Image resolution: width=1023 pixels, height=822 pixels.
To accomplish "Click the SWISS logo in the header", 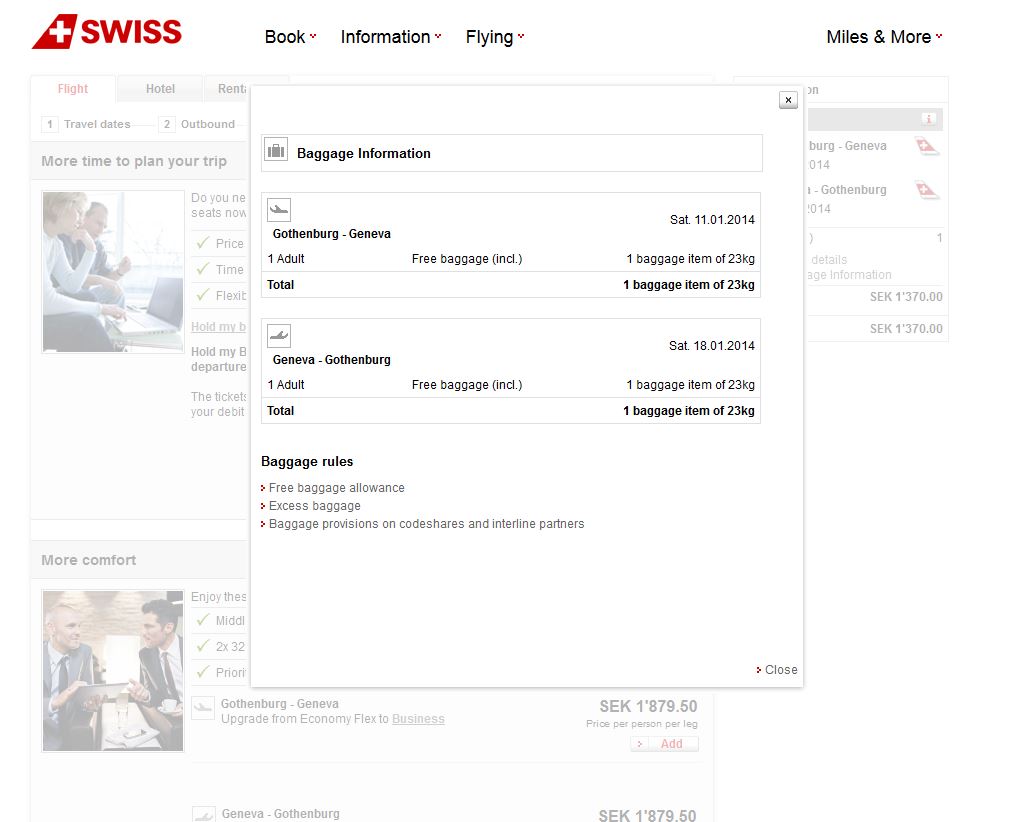I will coord(107,32).
